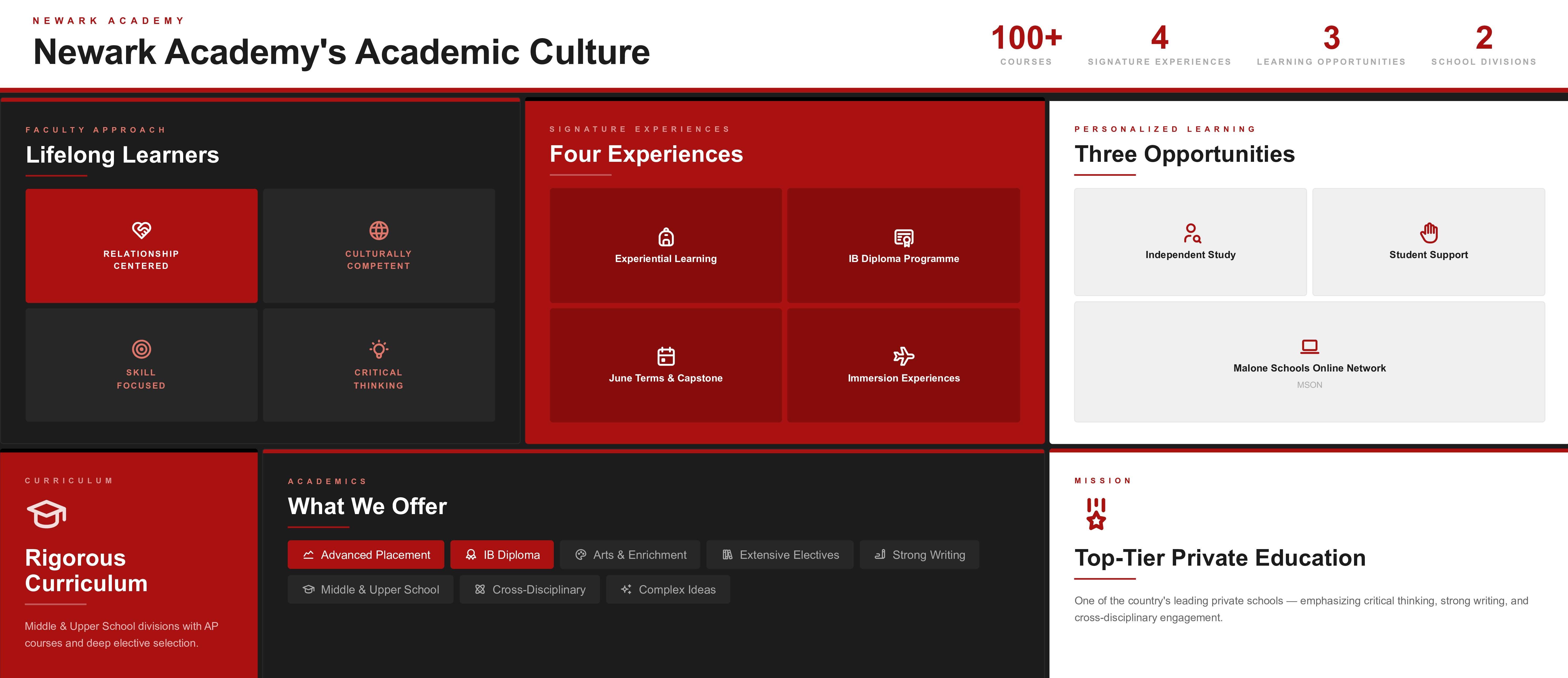Open the IB Diploma Programme card label
Viewport: 1568px width, 678px height.
point(904,259)
